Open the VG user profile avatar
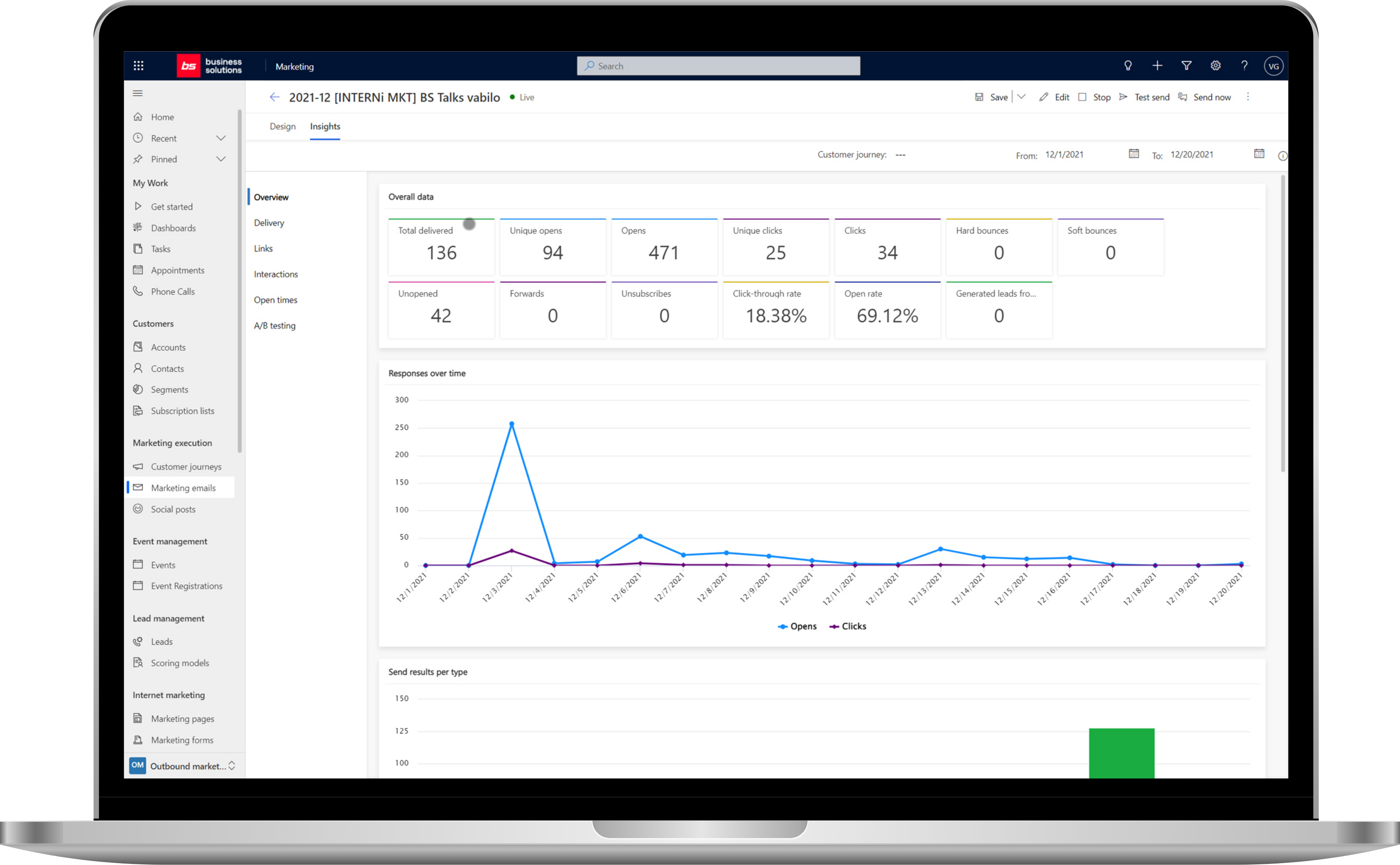The width and height of the screenshot is (1400, 865). point(1273,66)
